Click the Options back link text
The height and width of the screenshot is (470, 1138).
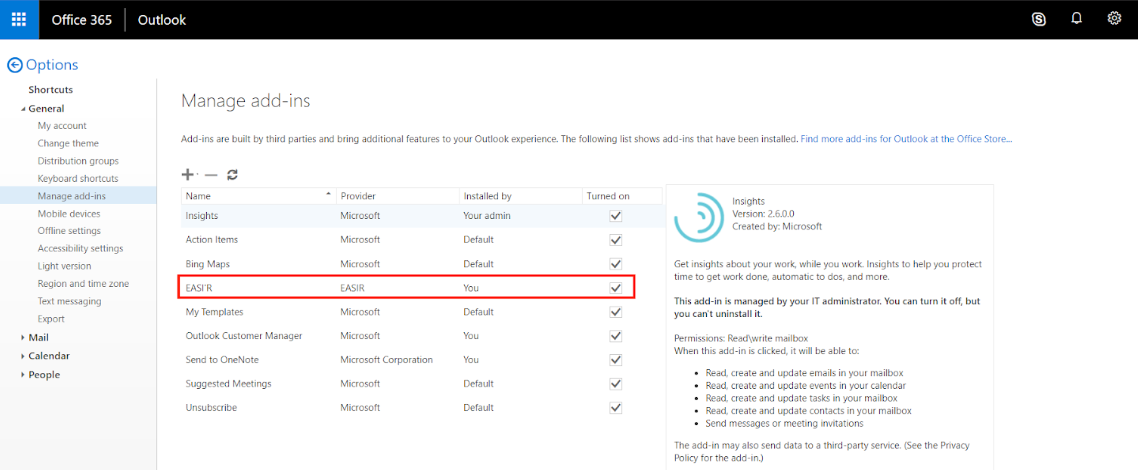pyautogui.click(x=52, y=65)
